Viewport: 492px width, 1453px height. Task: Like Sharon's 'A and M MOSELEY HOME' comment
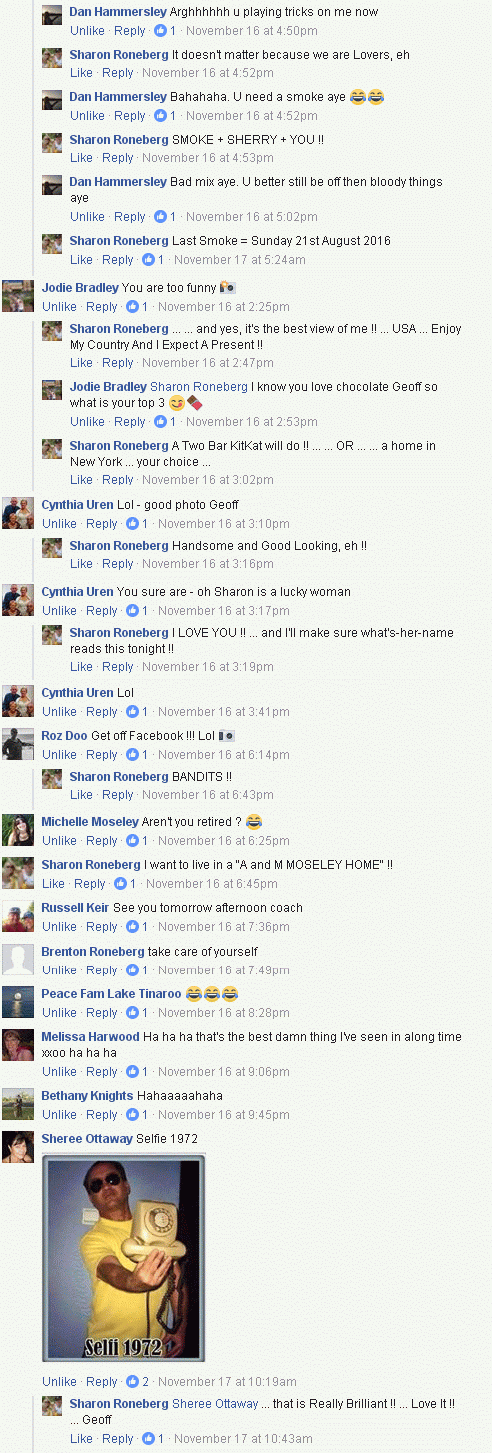53,884
